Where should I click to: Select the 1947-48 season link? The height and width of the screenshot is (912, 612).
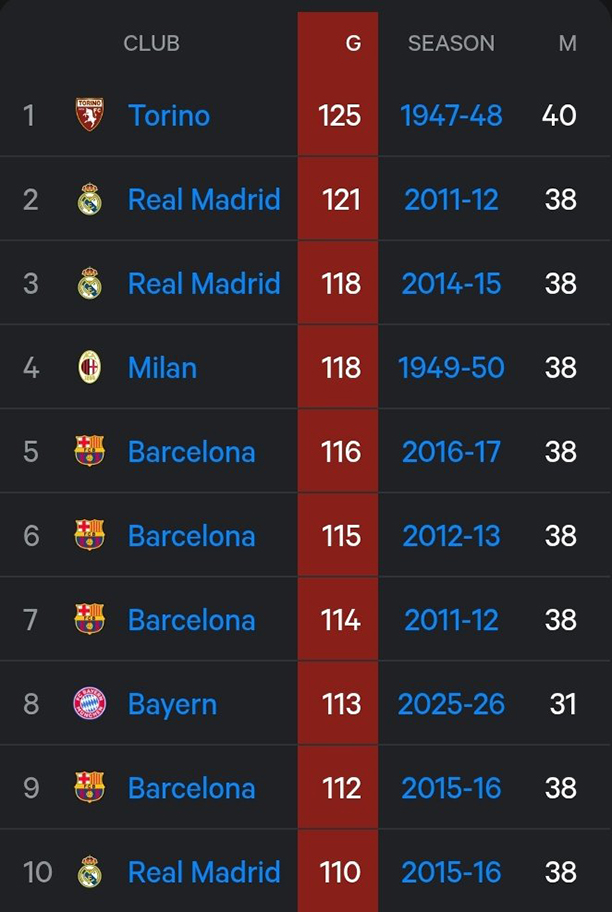tap(451, 115)
